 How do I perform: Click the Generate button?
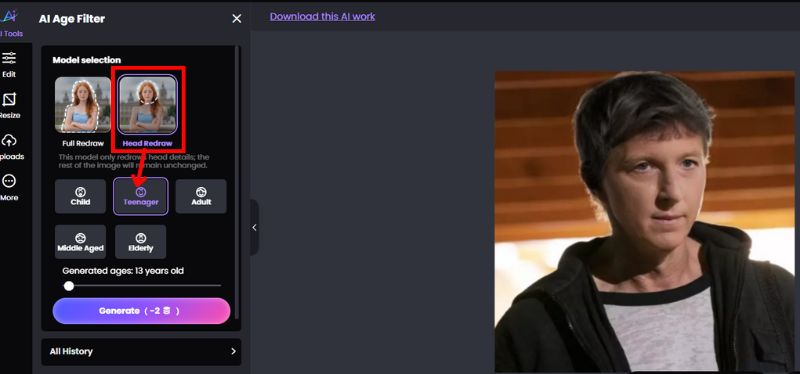click(141, 311)
